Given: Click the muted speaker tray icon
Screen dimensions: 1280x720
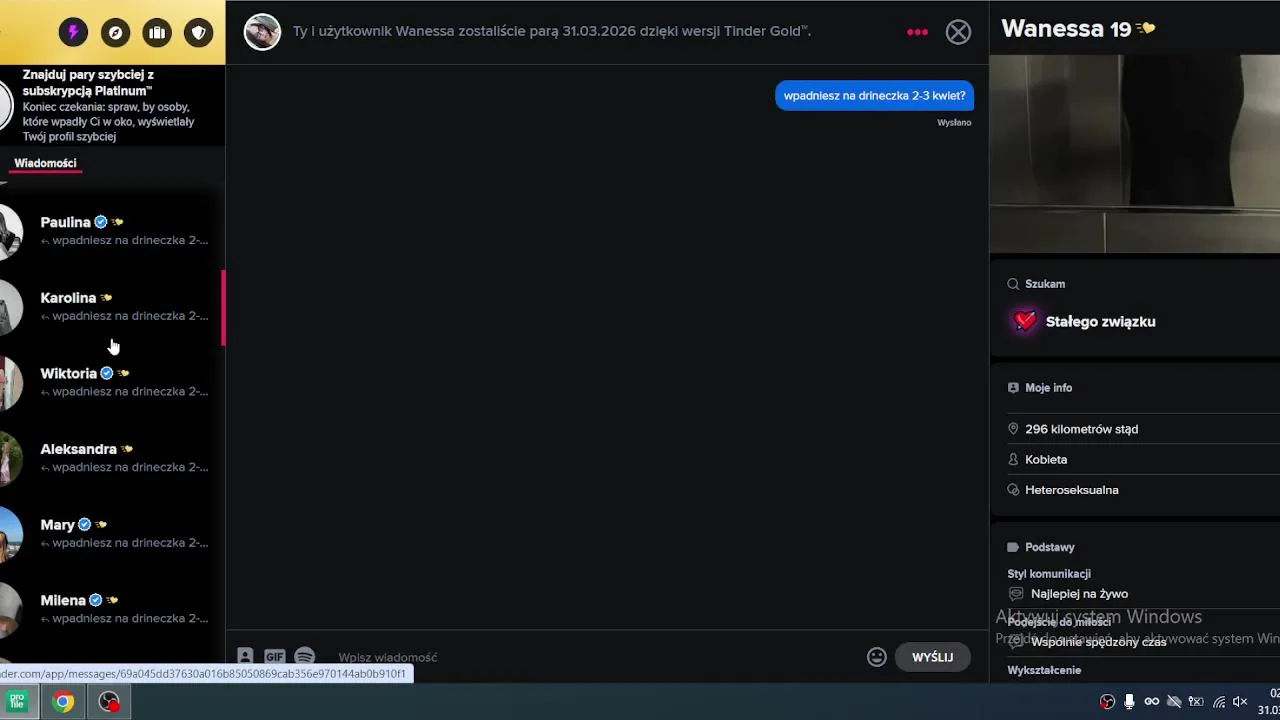Looking at the screenshot, I should pyautogui.click(x=1240, y=702).
